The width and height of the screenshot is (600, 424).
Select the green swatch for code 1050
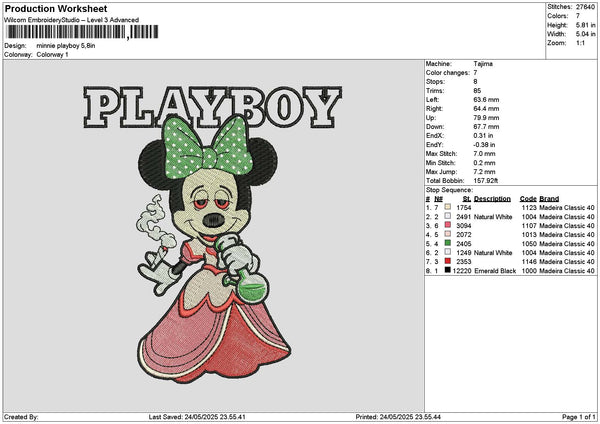[447, 243]
